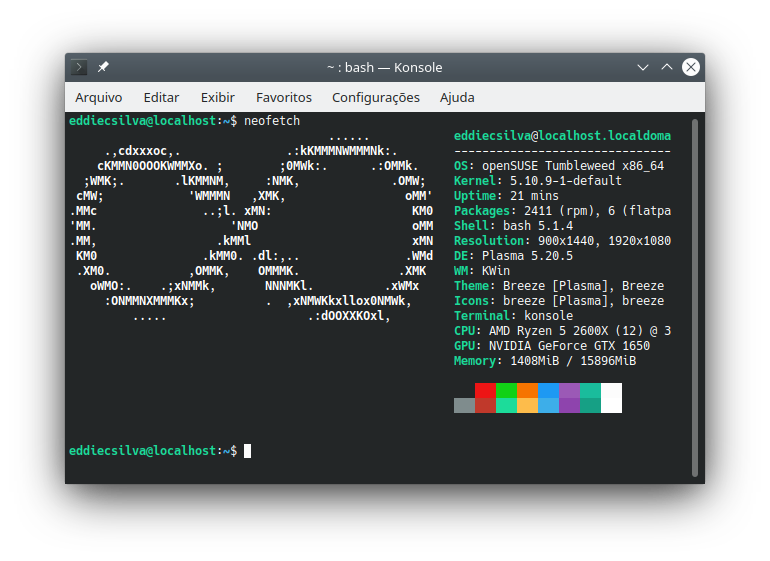Maximize the Konsole window
This screenshot has width=770, height=561.
click(x=667, y=67)
